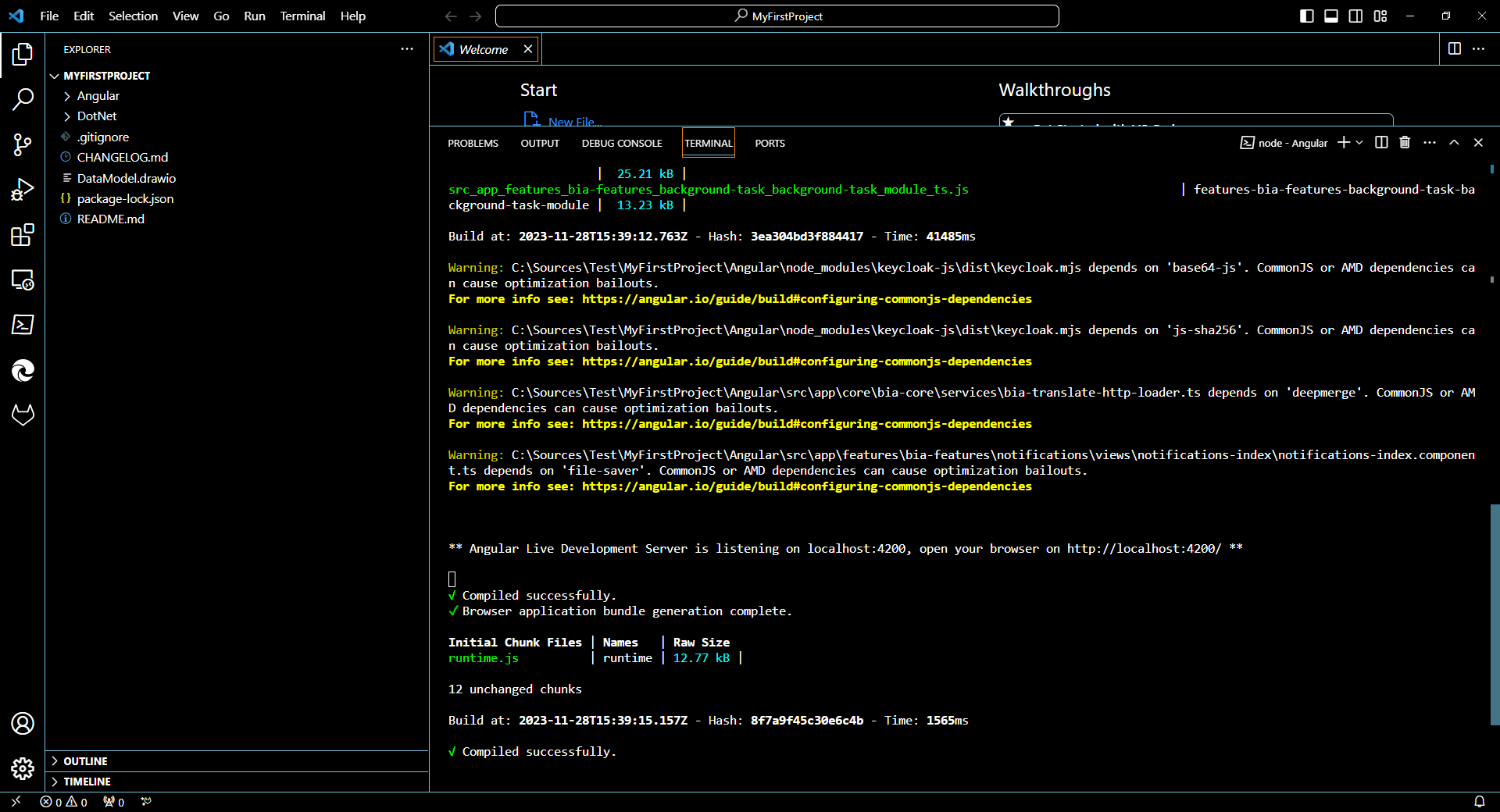Open the Search view icon
Viewport: 1500px width, 812px height.
(23, 99)
